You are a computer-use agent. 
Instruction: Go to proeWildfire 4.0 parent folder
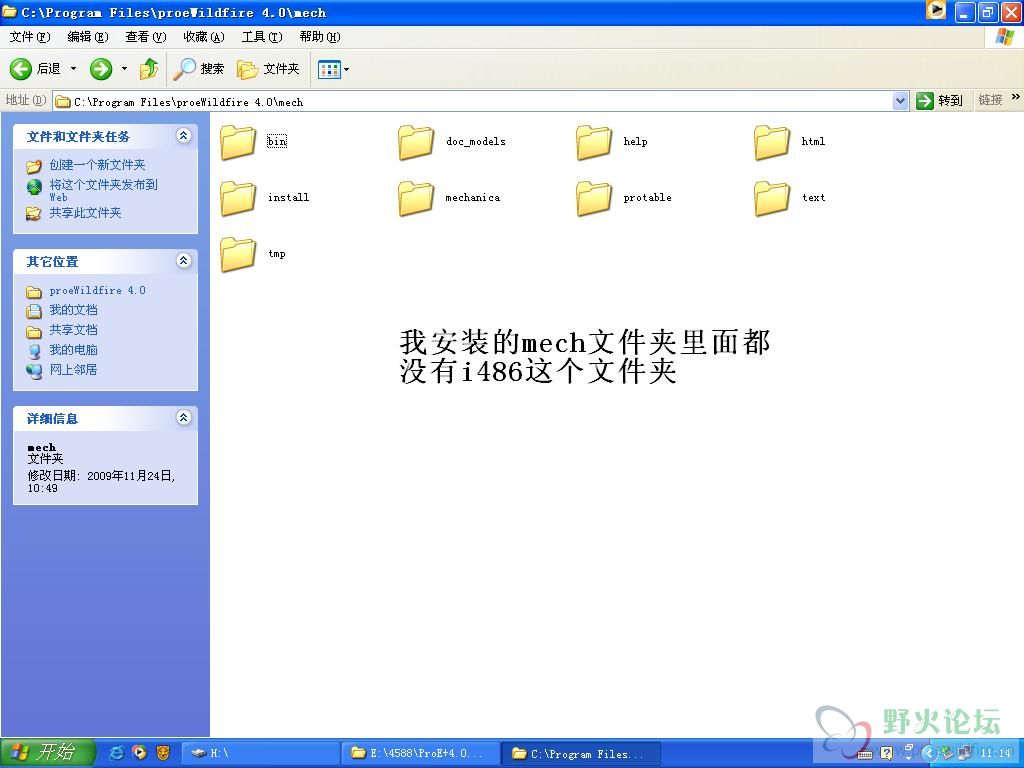click(x=97, y=291)
